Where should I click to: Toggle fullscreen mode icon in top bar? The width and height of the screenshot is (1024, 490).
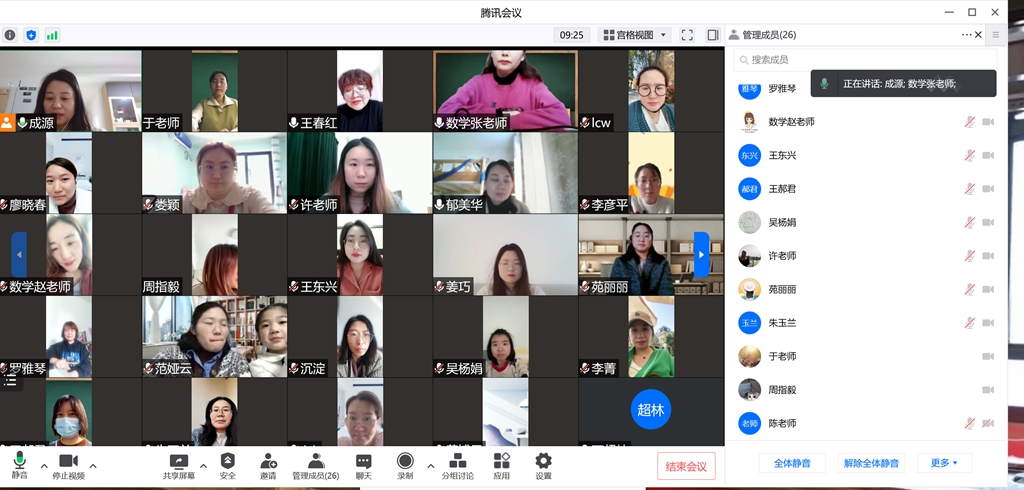pos(687,35)
